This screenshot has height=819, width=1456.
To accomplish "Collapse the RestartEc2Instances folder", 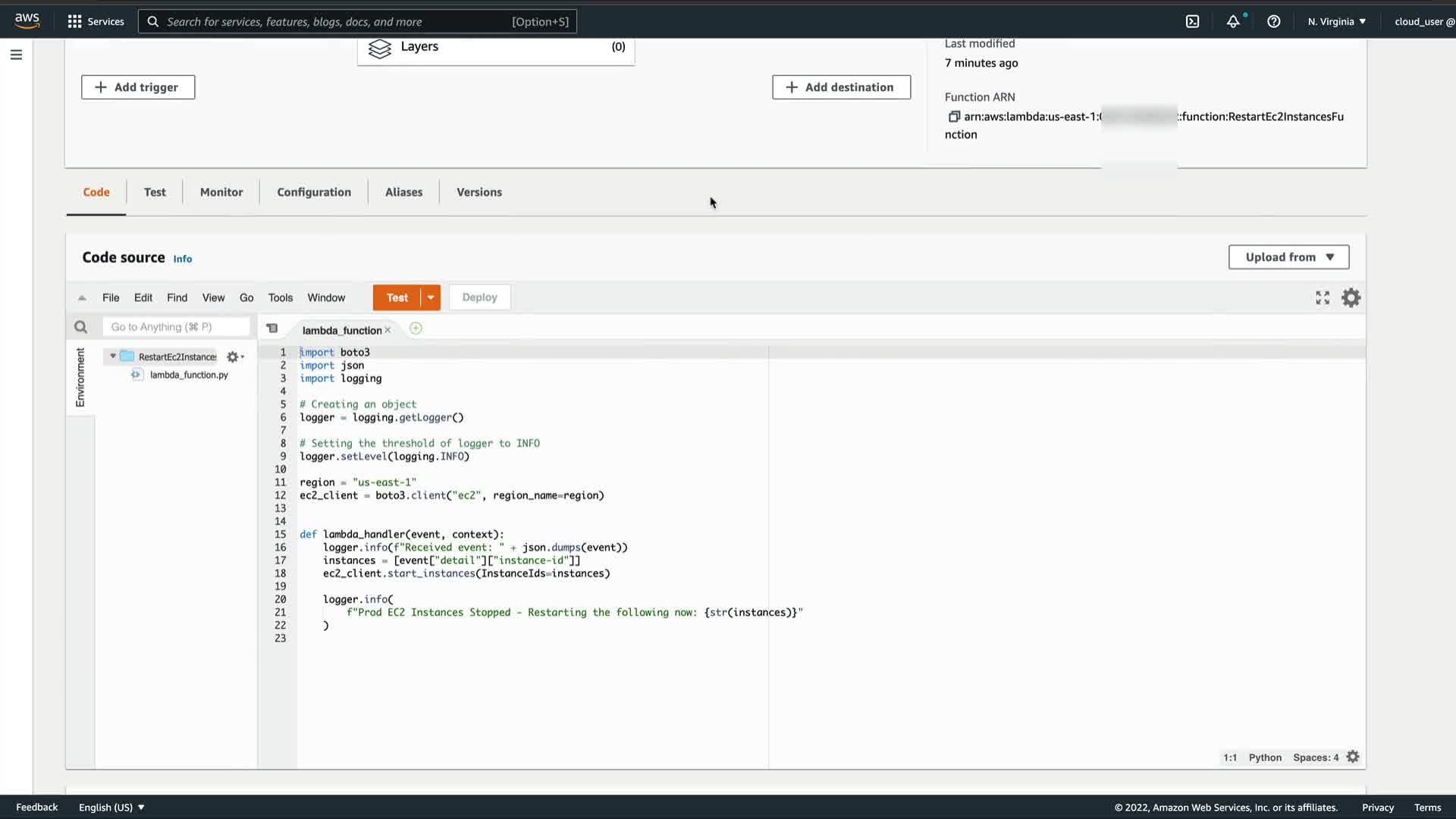I will click(x=113, y=356).
